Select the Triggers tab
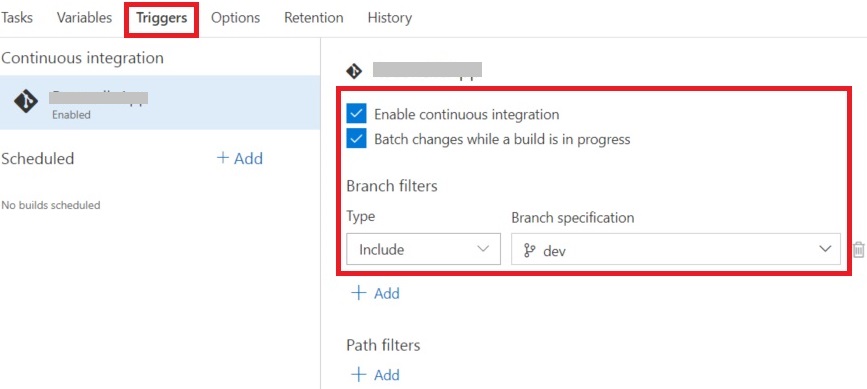 click(x=161, y=18)
